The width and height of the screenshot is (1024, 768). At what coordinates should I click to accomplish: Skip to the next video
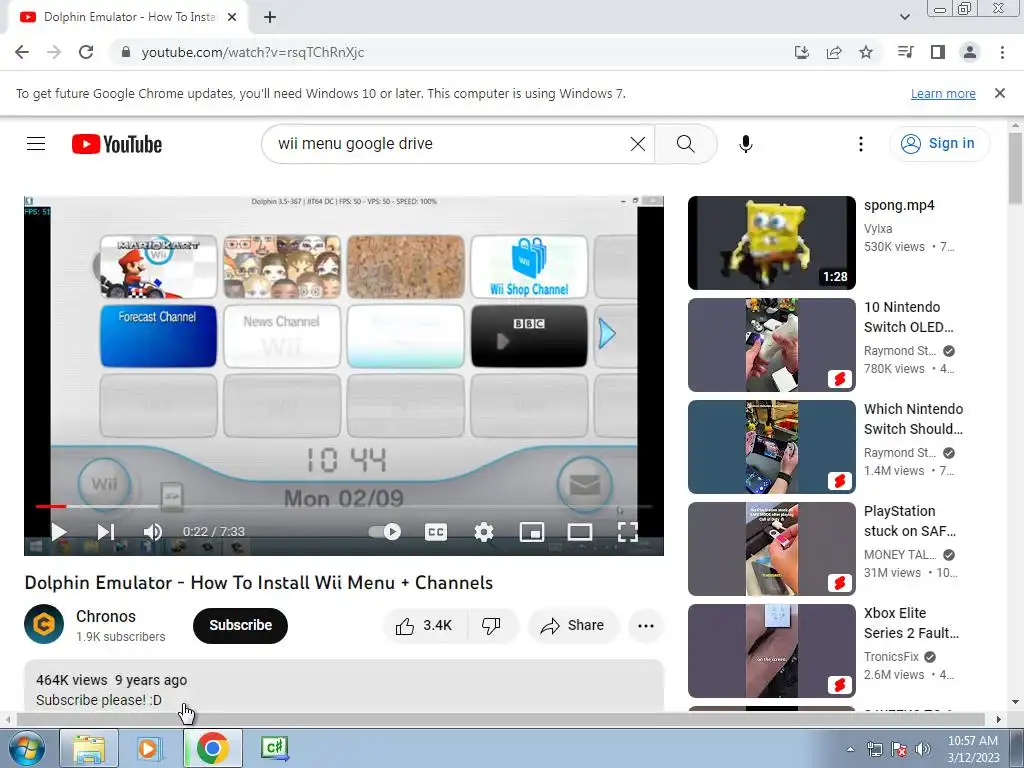click(106, 532)
